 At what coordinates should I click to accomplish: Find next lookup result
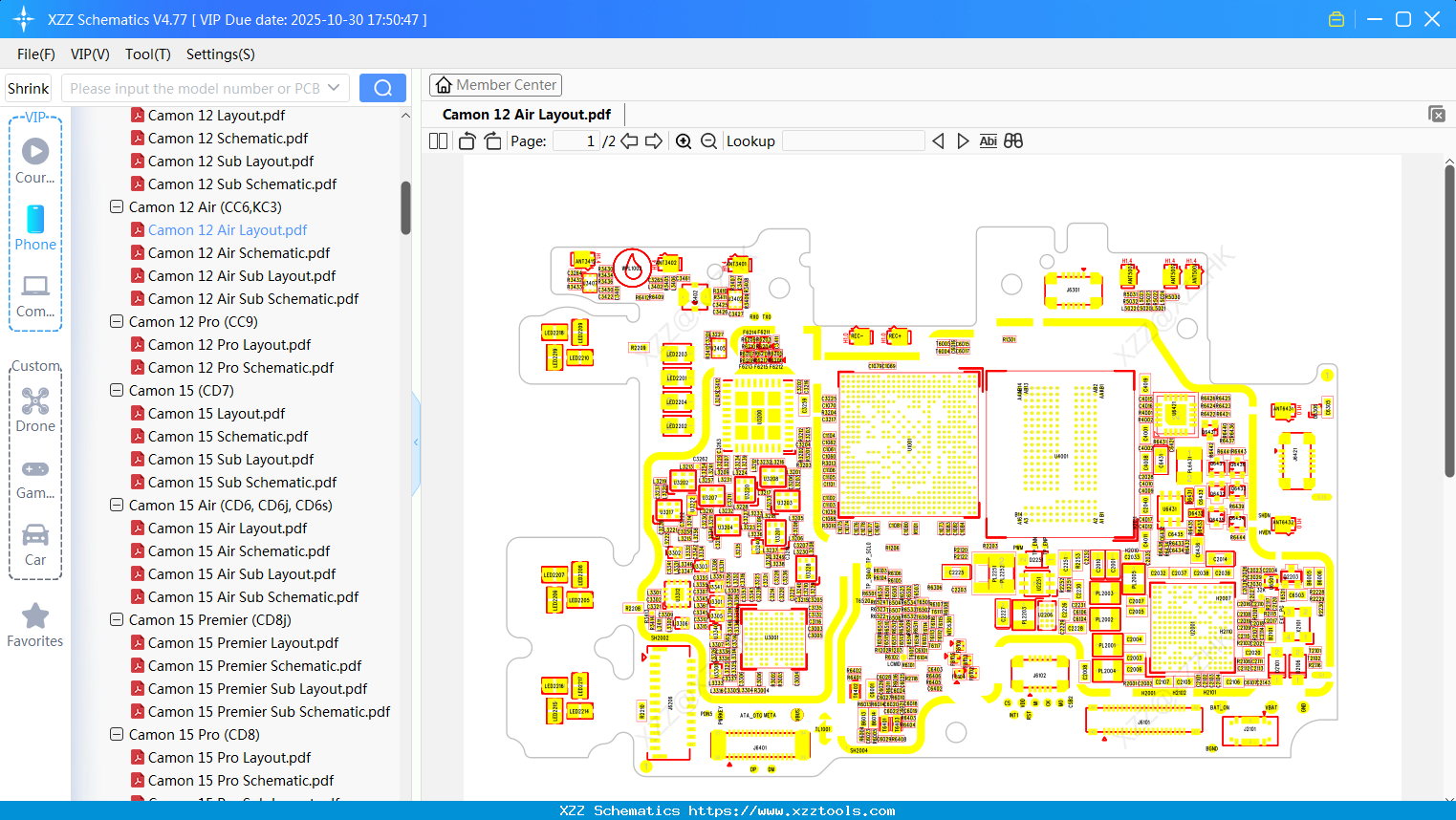coord(963,141)
